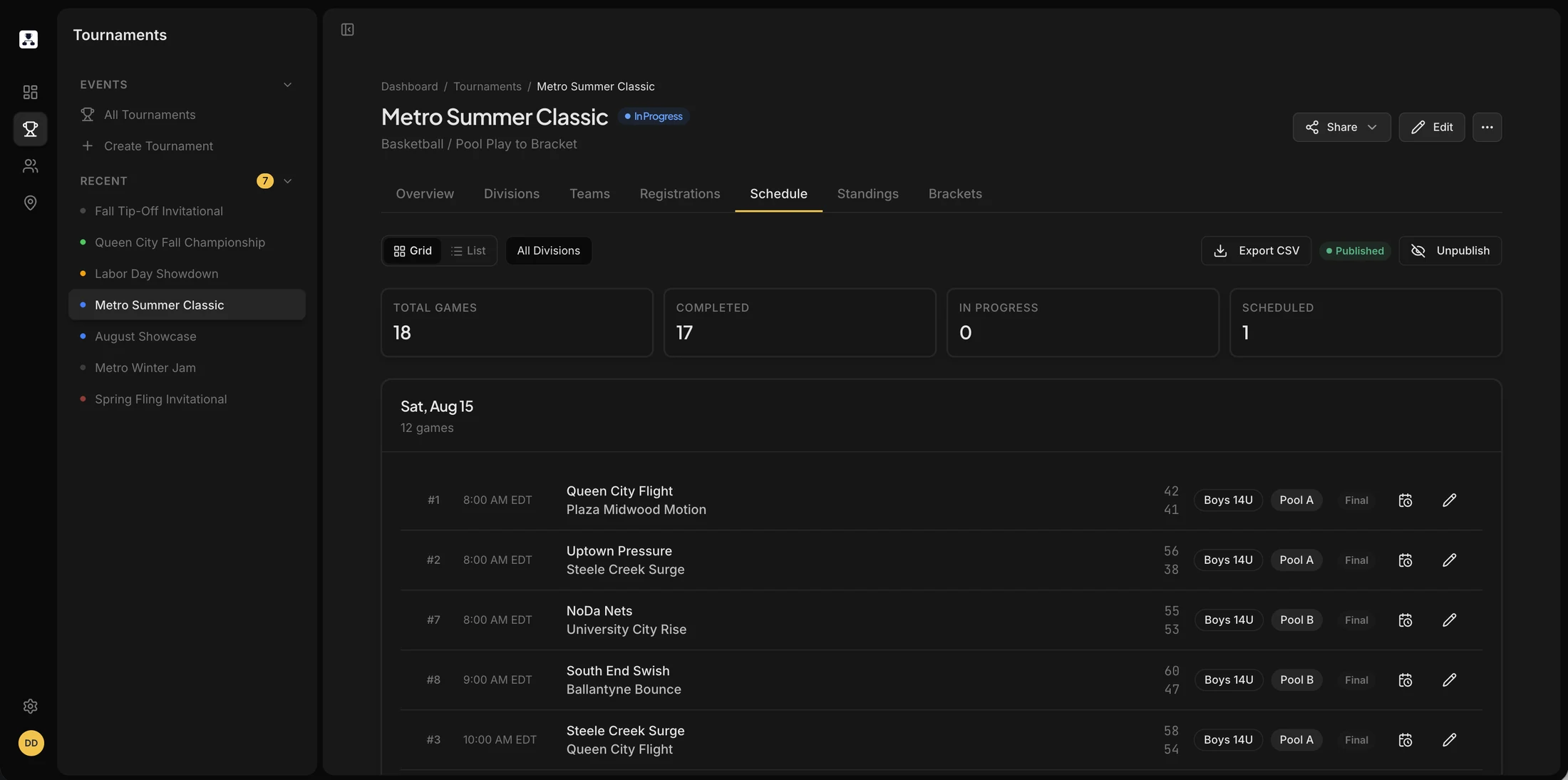Open the Overview tab
The image size is (1568, 780).
[x=425, y=194]
